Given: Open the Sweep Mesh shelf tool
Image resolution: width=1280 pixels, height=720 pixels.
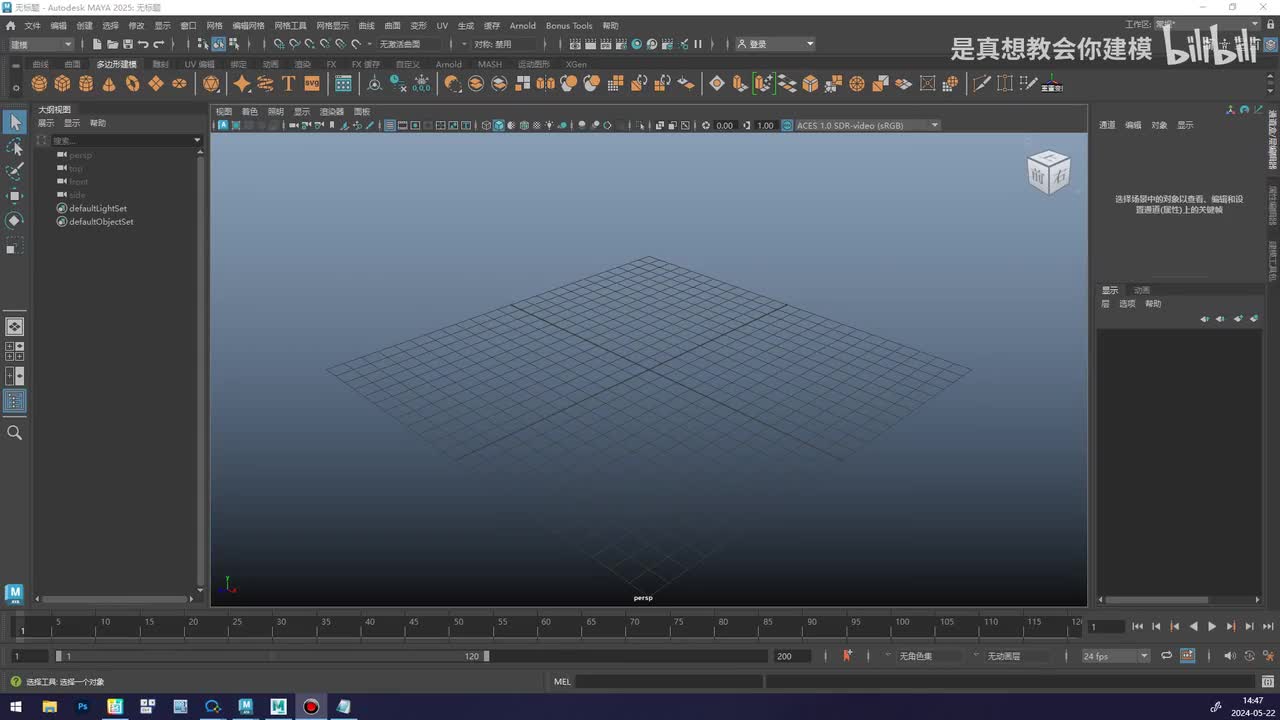Looking at the screenshot, I should [x=265, y=84].
